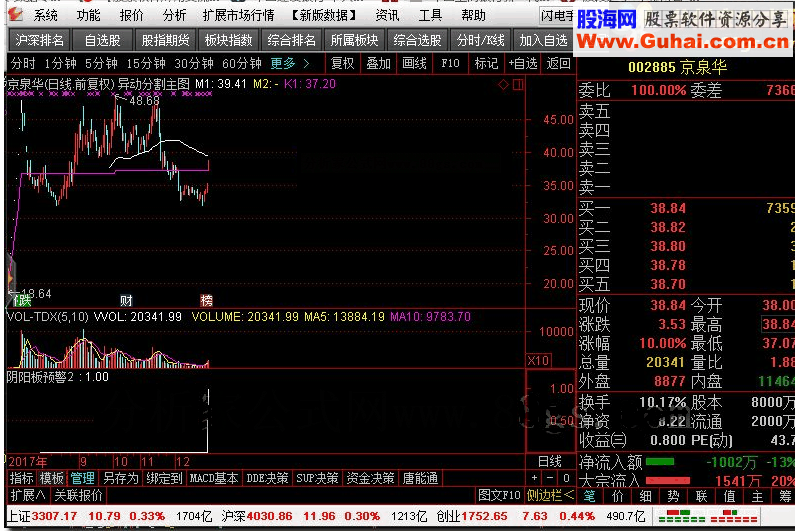This screenshot has height=531, width=795.
Task: Open the 扩展市场行情 menu
Action: [238, 15]
